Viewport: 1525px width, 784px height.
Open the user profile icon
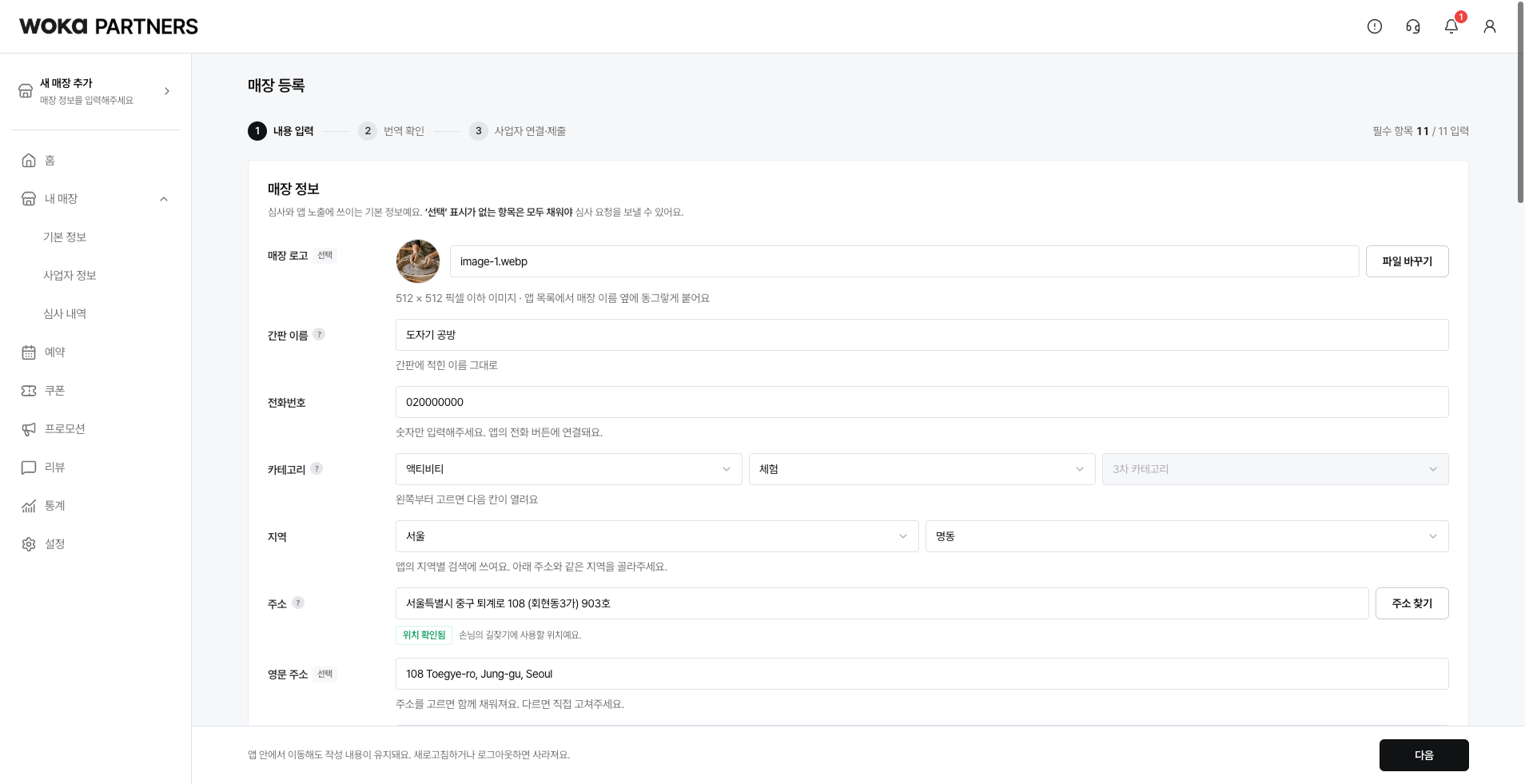(1490, 26)
